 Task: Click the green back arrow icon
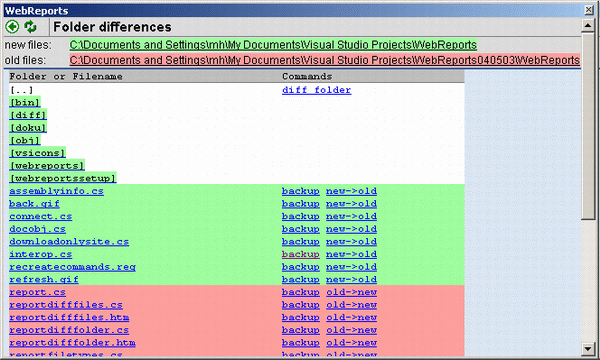tap(12, 27)
